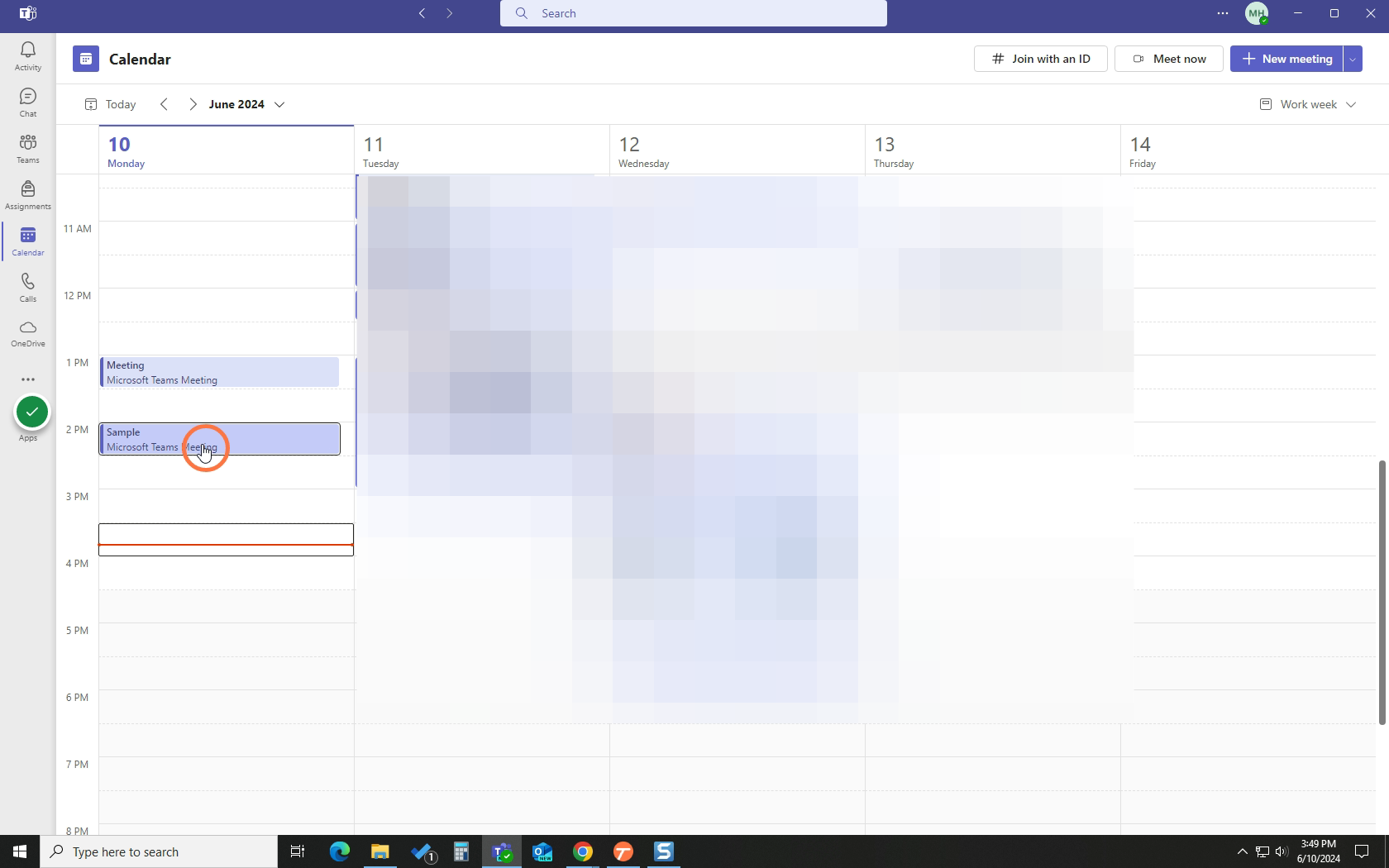
Task: Open the Chat section
Action: click(27, 103)
